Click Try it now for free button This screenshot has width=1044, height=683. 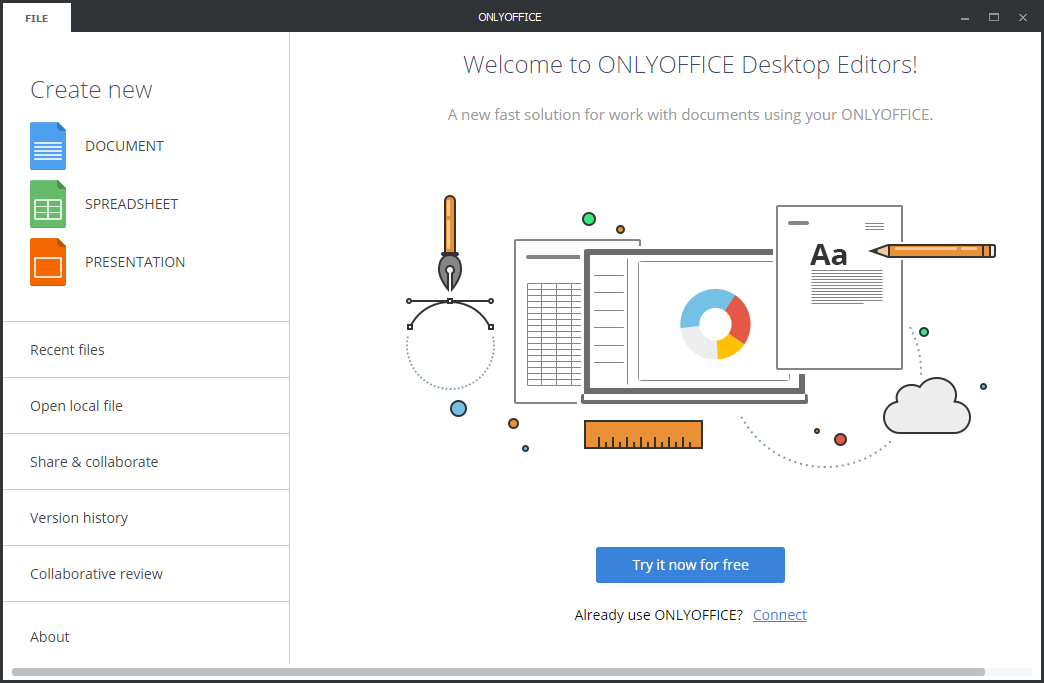coord(690,565)
